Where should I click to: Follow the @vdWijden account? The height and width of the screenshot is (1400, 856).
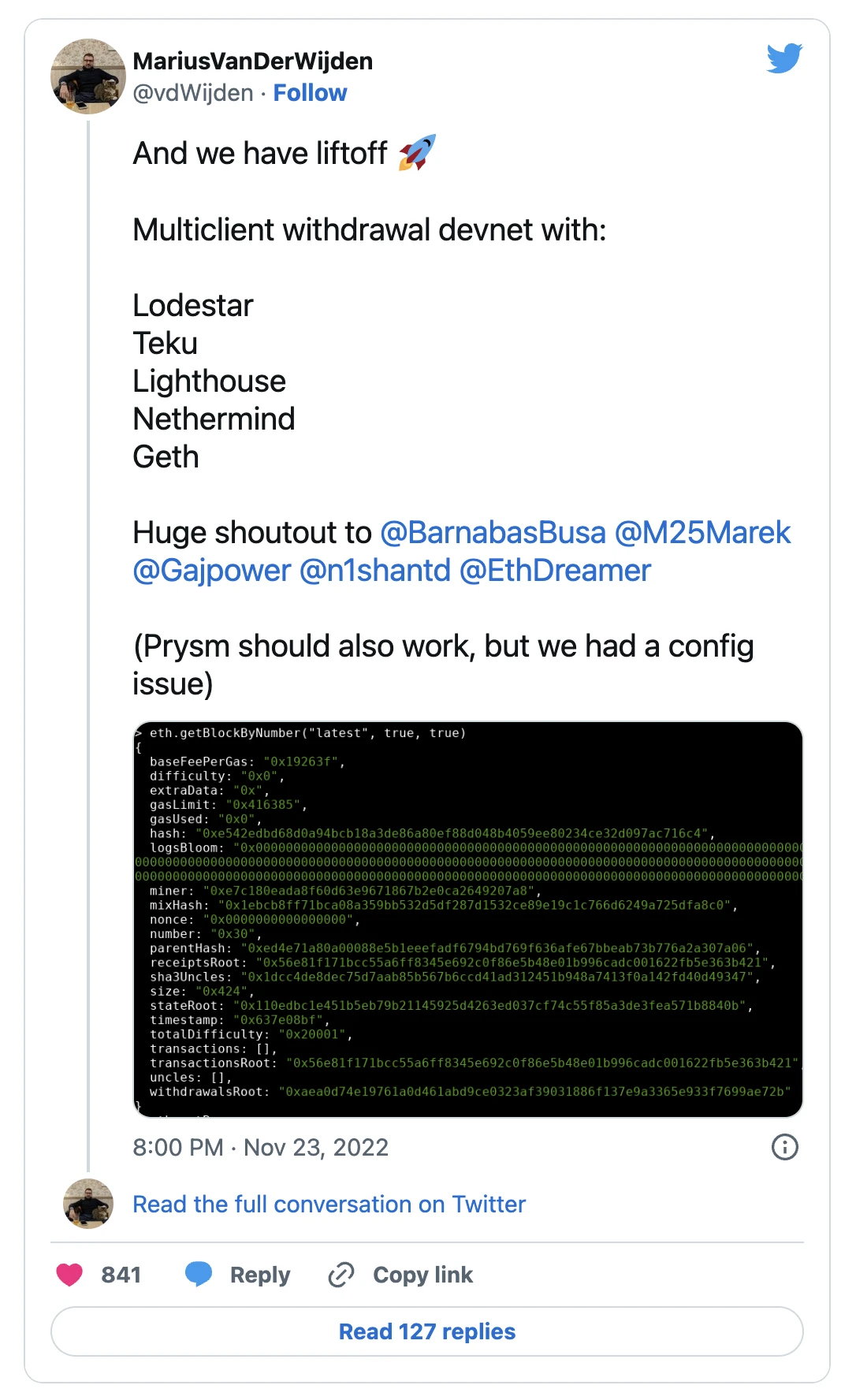(310, 93)
